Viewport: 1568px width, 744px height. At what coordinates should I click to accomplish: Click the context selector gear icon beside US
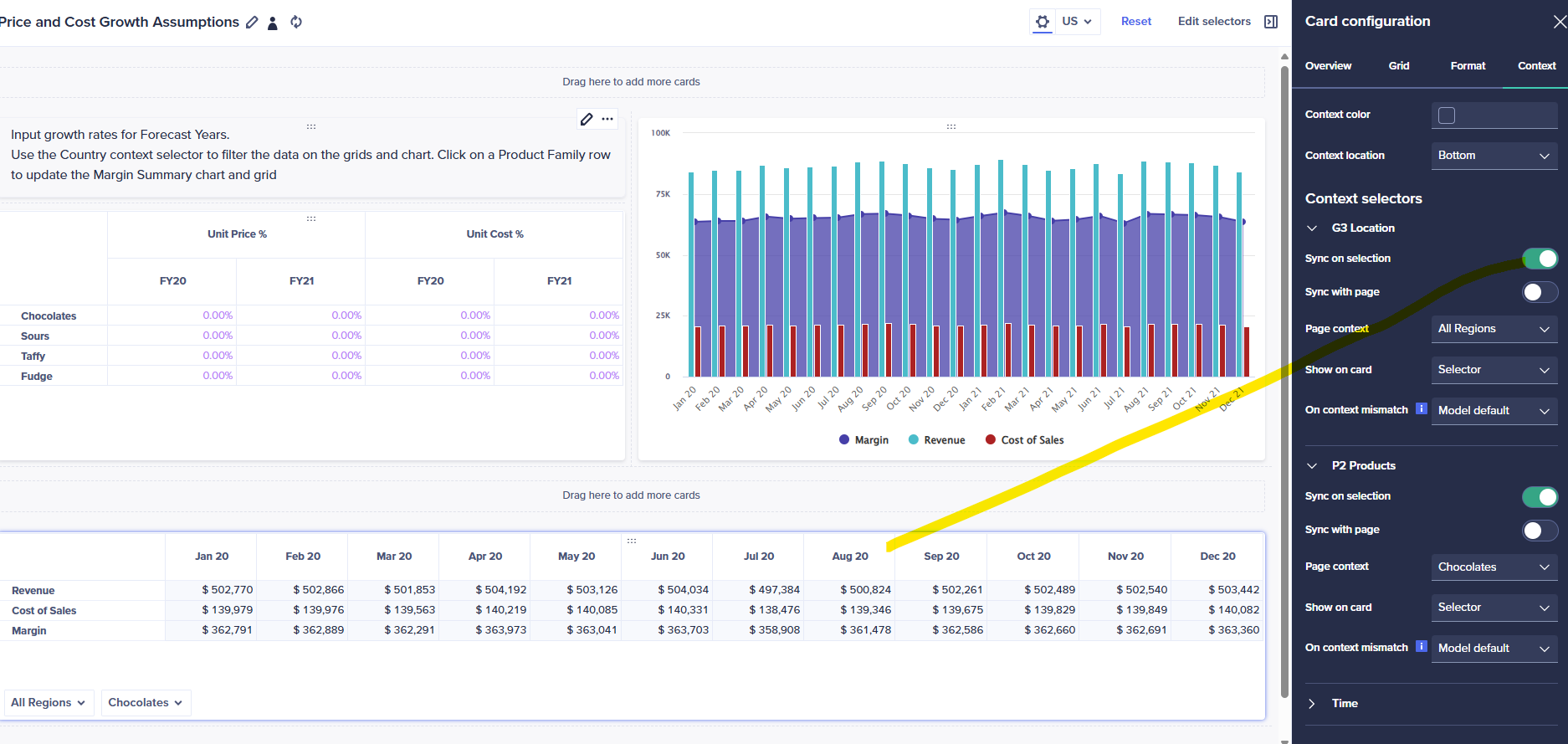[x=1043, y=22]
